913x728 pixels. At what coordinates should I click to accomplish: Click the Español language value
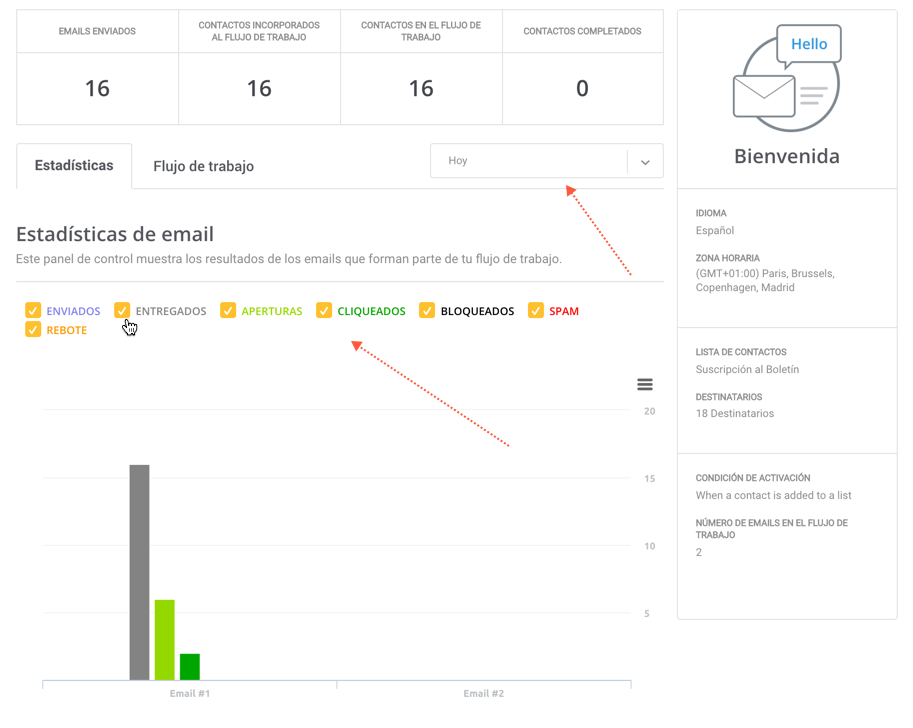(715, 231)
